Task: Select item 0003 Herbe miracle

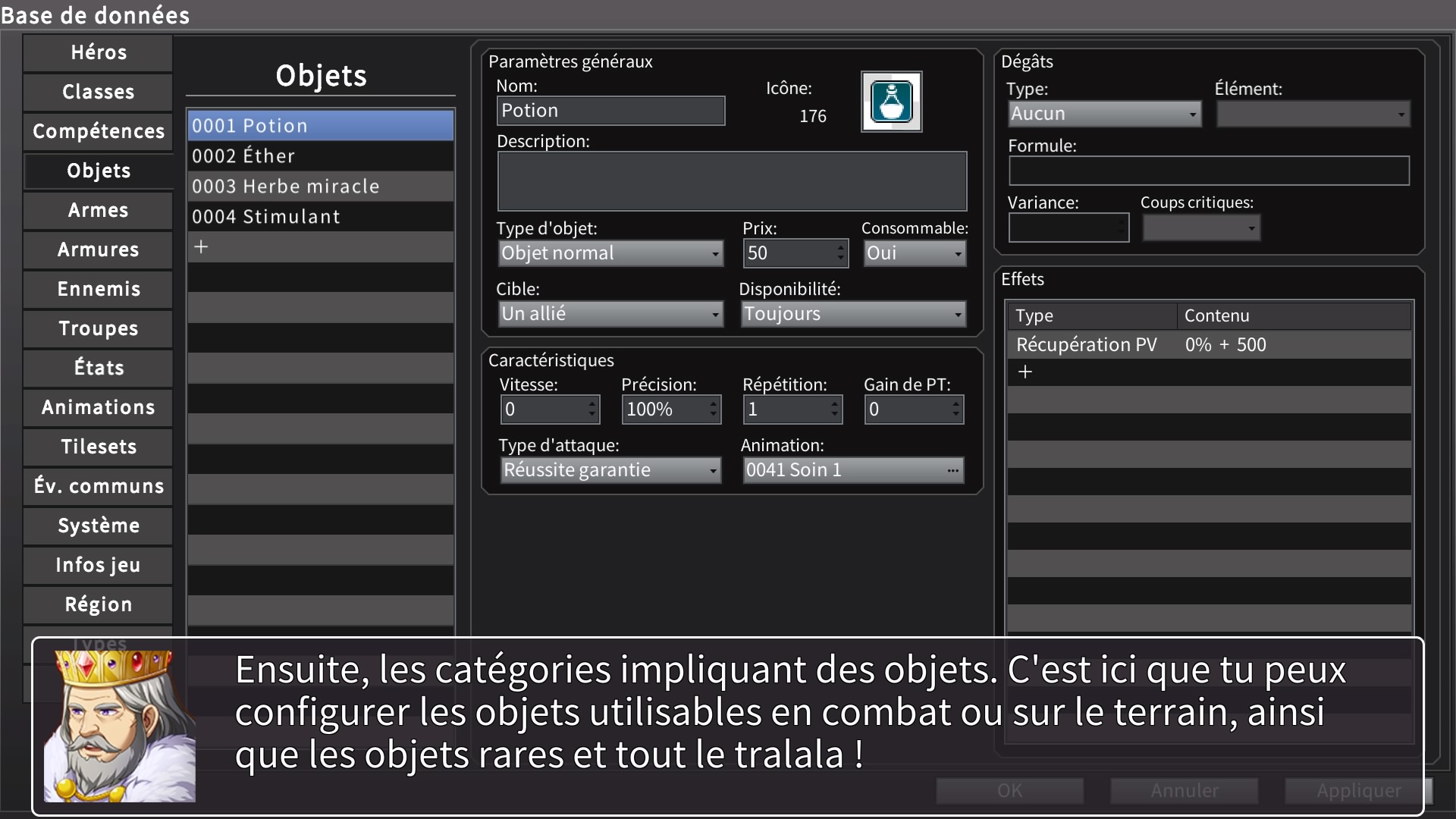Action: (x=321, y=186)
